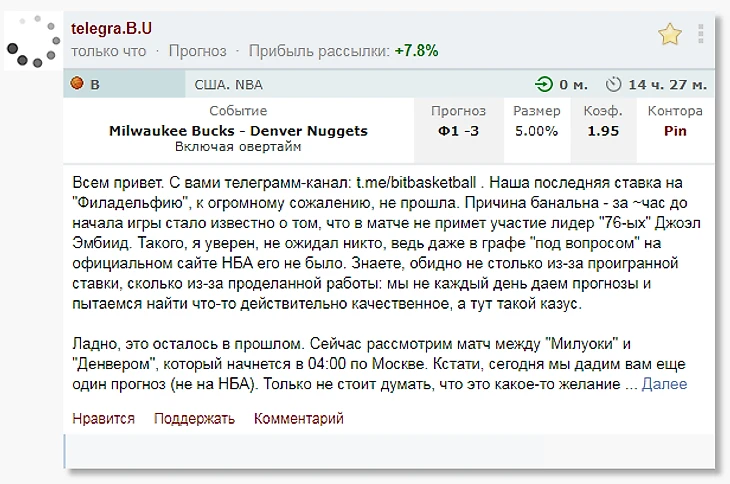The width and height of the screenshot is (730, 484).
Task: Click the green circular arrow icon
Action: (543, 84)
